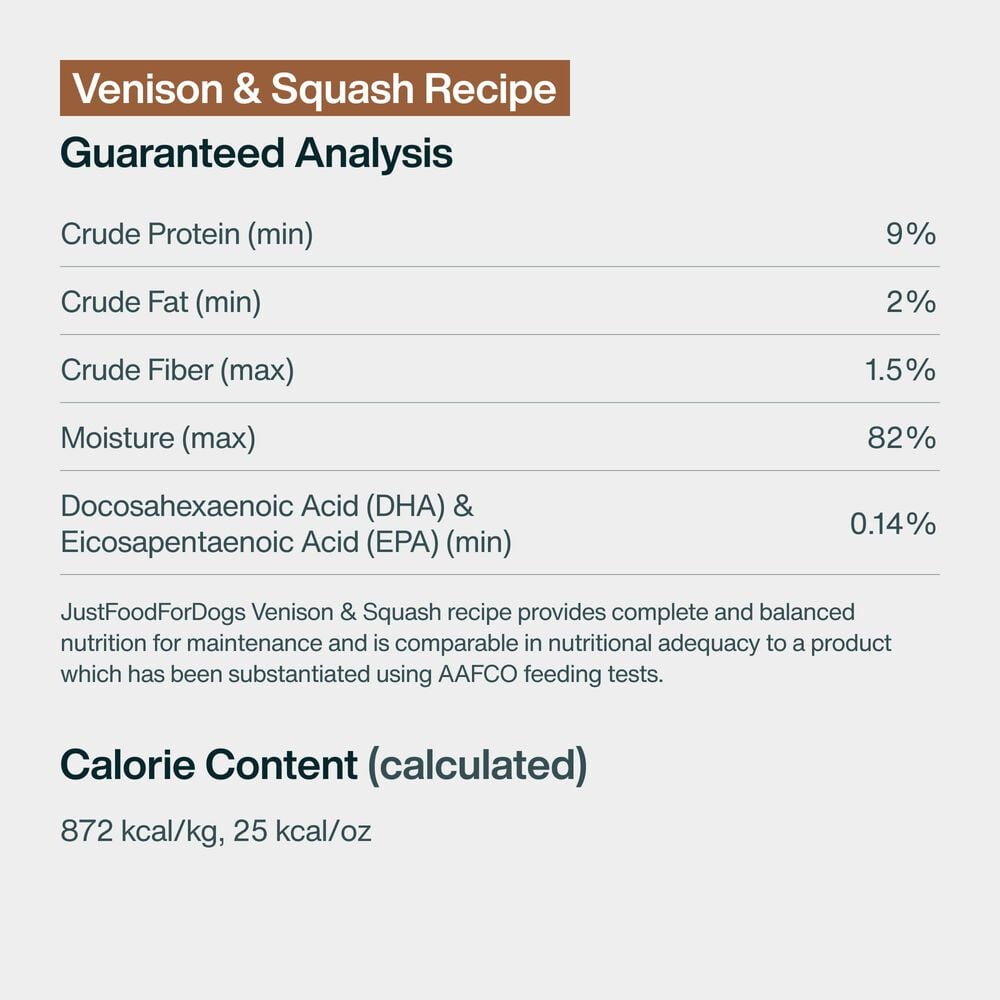Image resolution: width=1000 pixels, height=1000 pixels.
Task: Click the 82% moisture value
Action: tap(902, 438)
